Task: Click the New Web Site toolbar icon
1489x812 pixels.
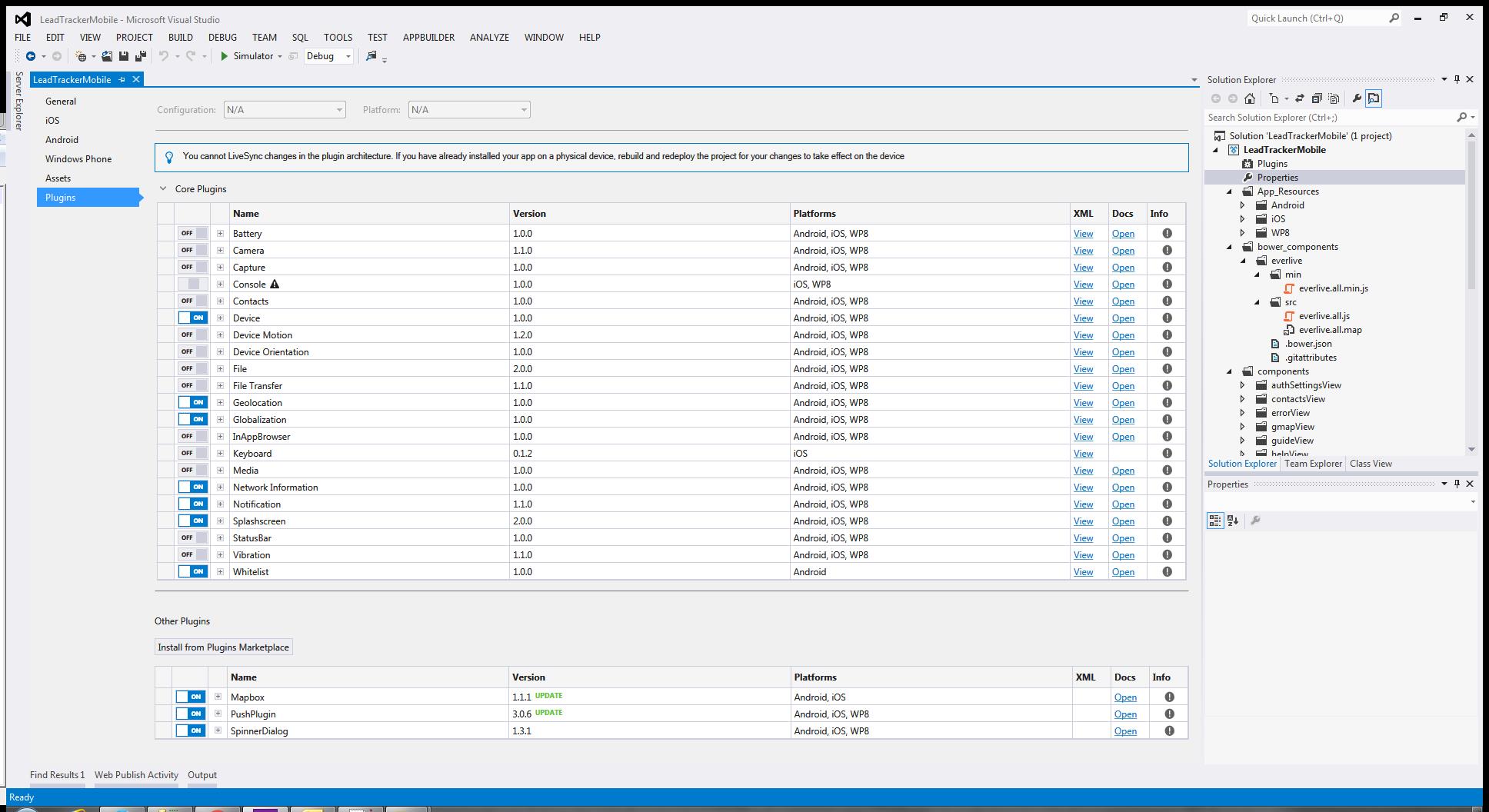Action: tap(81, 56)
